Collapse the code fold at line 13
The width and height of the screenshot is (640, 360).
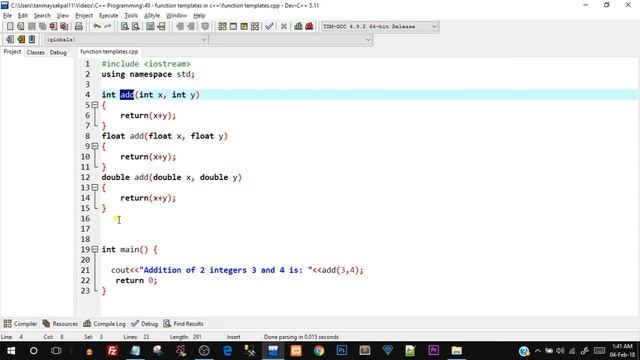pyautogui.click(x=95, y=187)
